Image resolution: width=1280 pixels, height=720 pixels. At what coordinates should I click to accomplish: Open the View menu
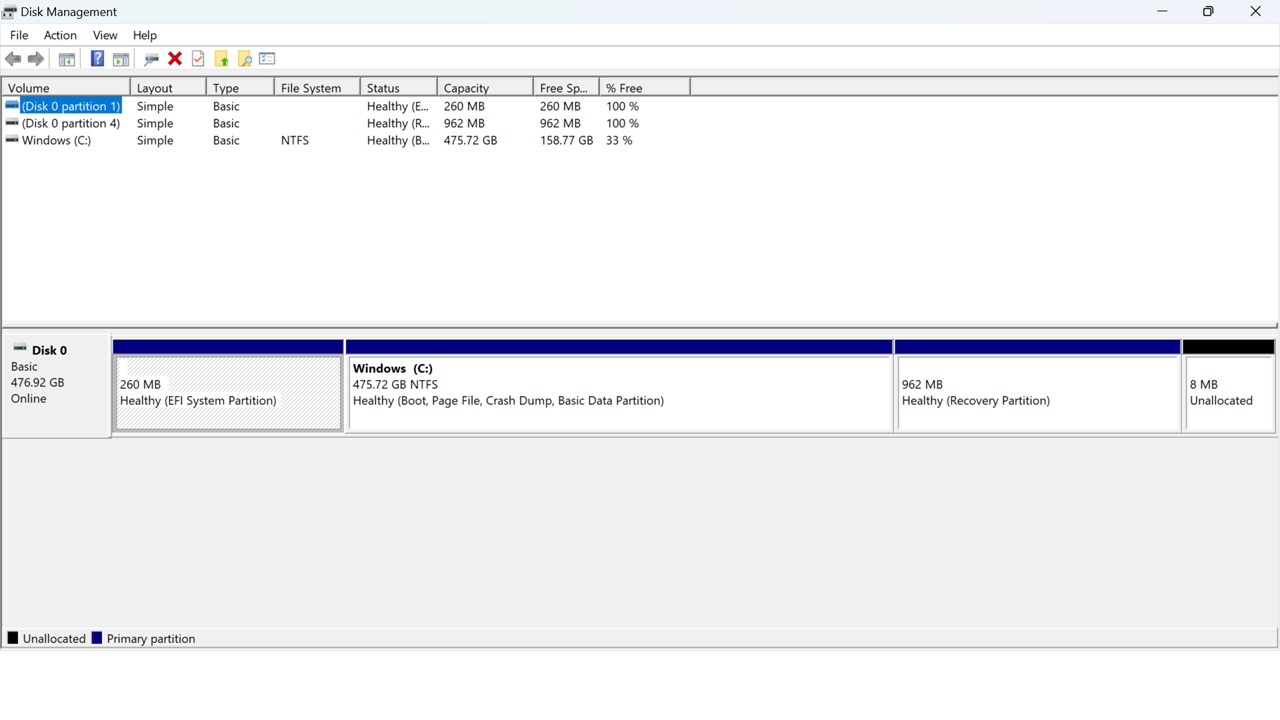click(105, 35)
